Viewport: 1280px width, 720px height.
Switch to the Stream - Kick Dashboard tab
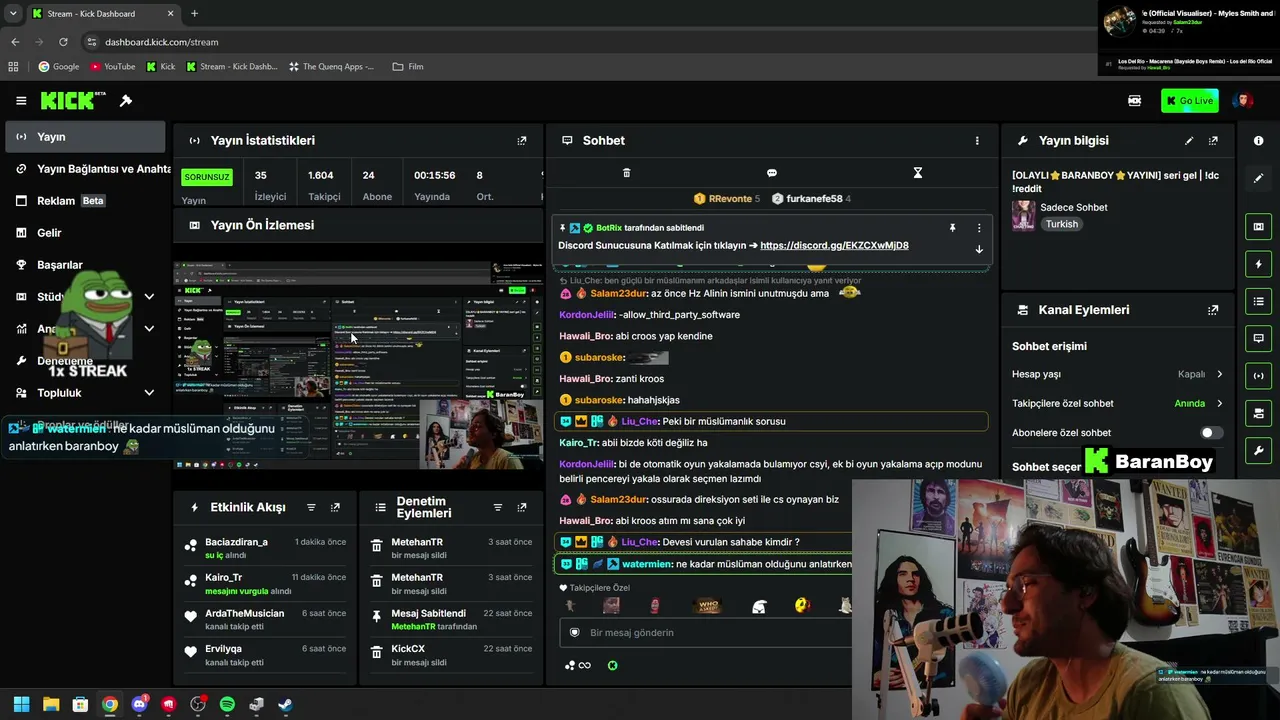tap(103, 14)
